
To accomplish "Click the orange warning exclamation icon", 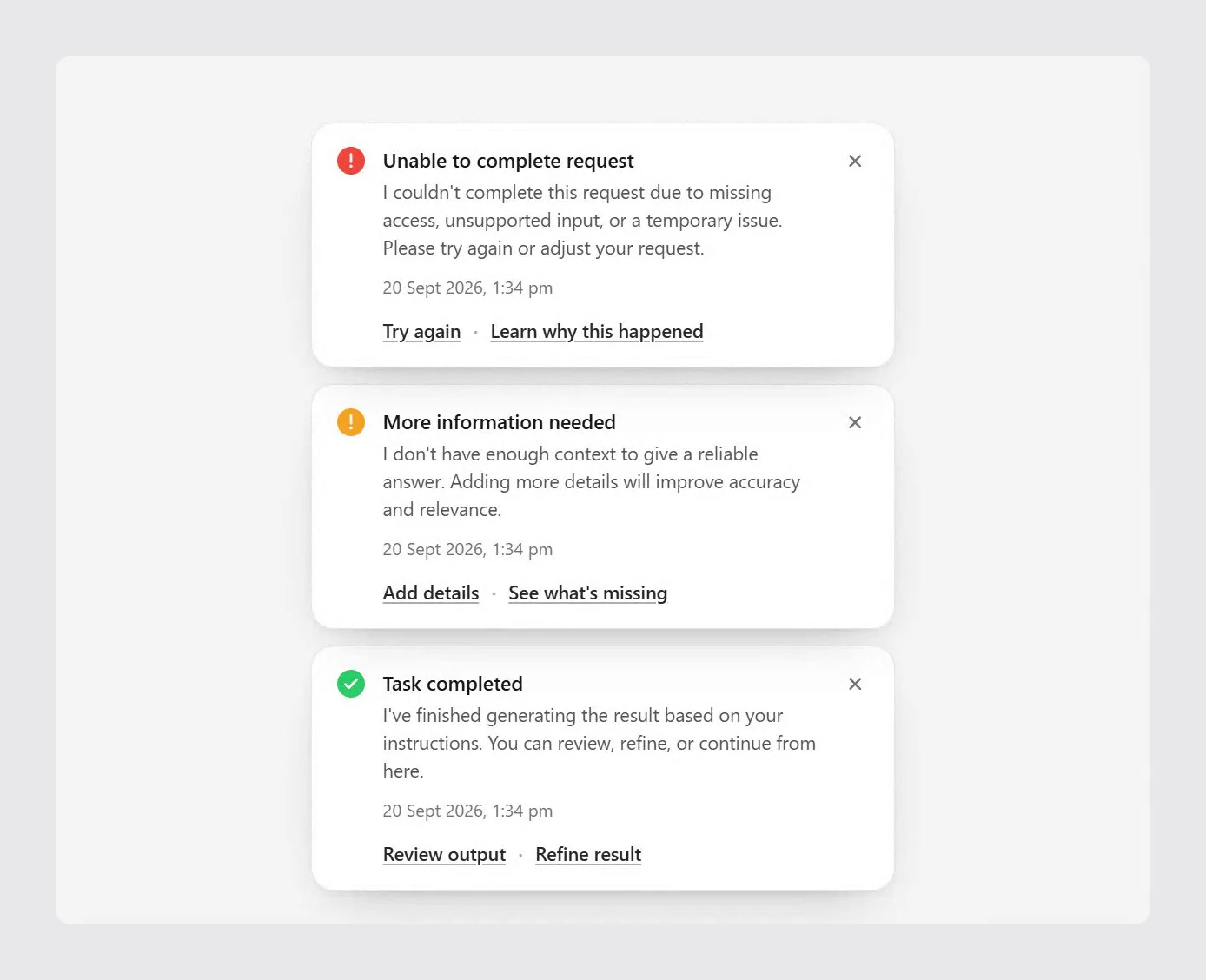I will click(351, 422).
